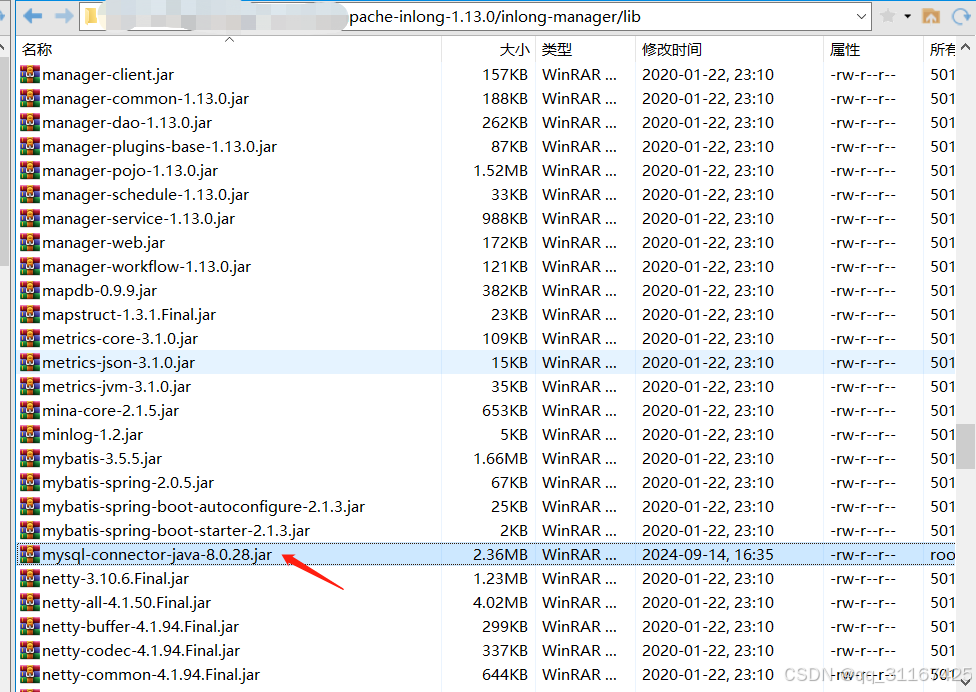Click the back navigation arrow
Screen dimensions: 976x692
click(x=31, y=15)
